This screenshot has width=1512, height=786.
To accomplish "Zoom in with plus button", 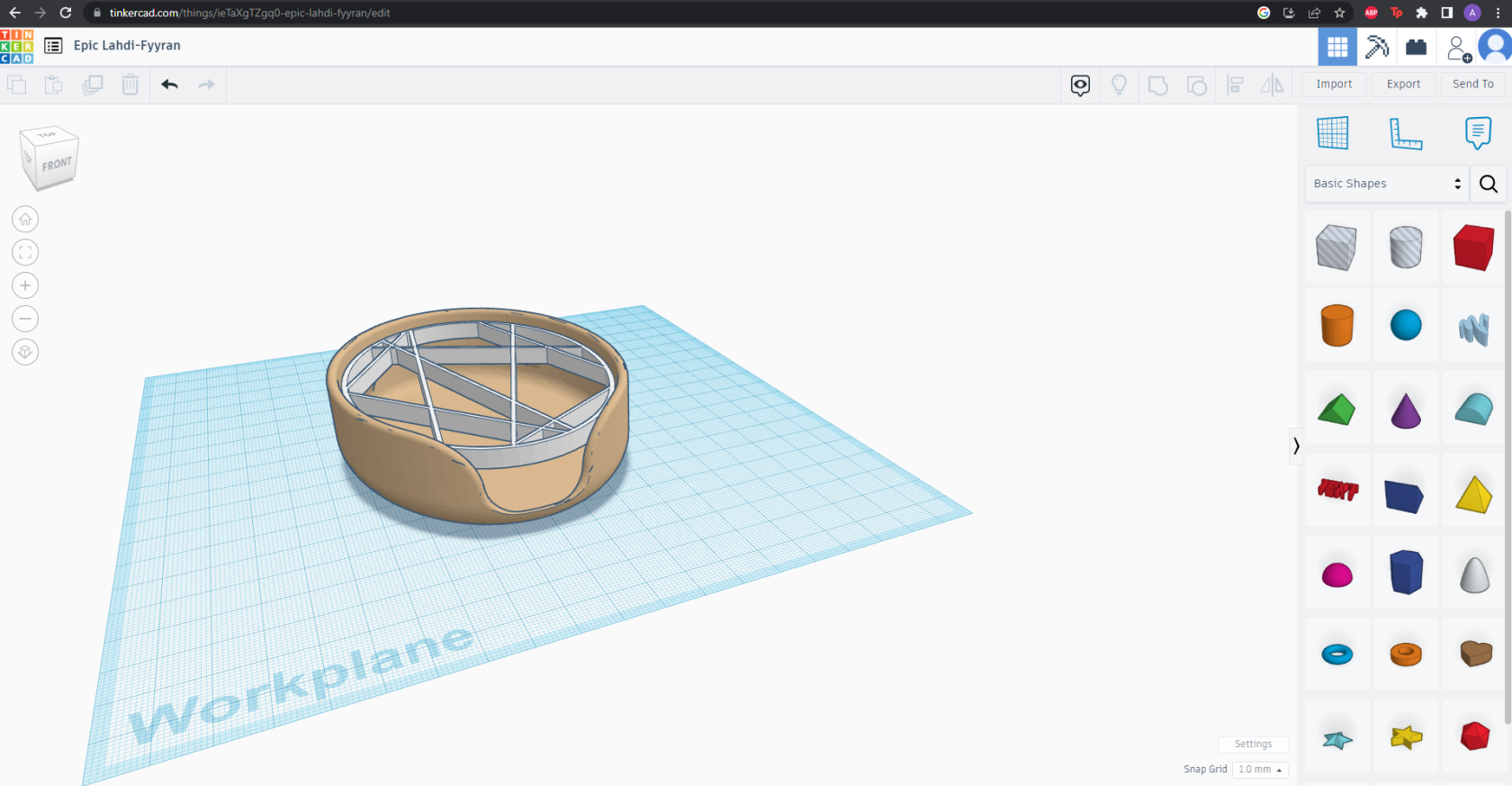I will tap(25, 285).
